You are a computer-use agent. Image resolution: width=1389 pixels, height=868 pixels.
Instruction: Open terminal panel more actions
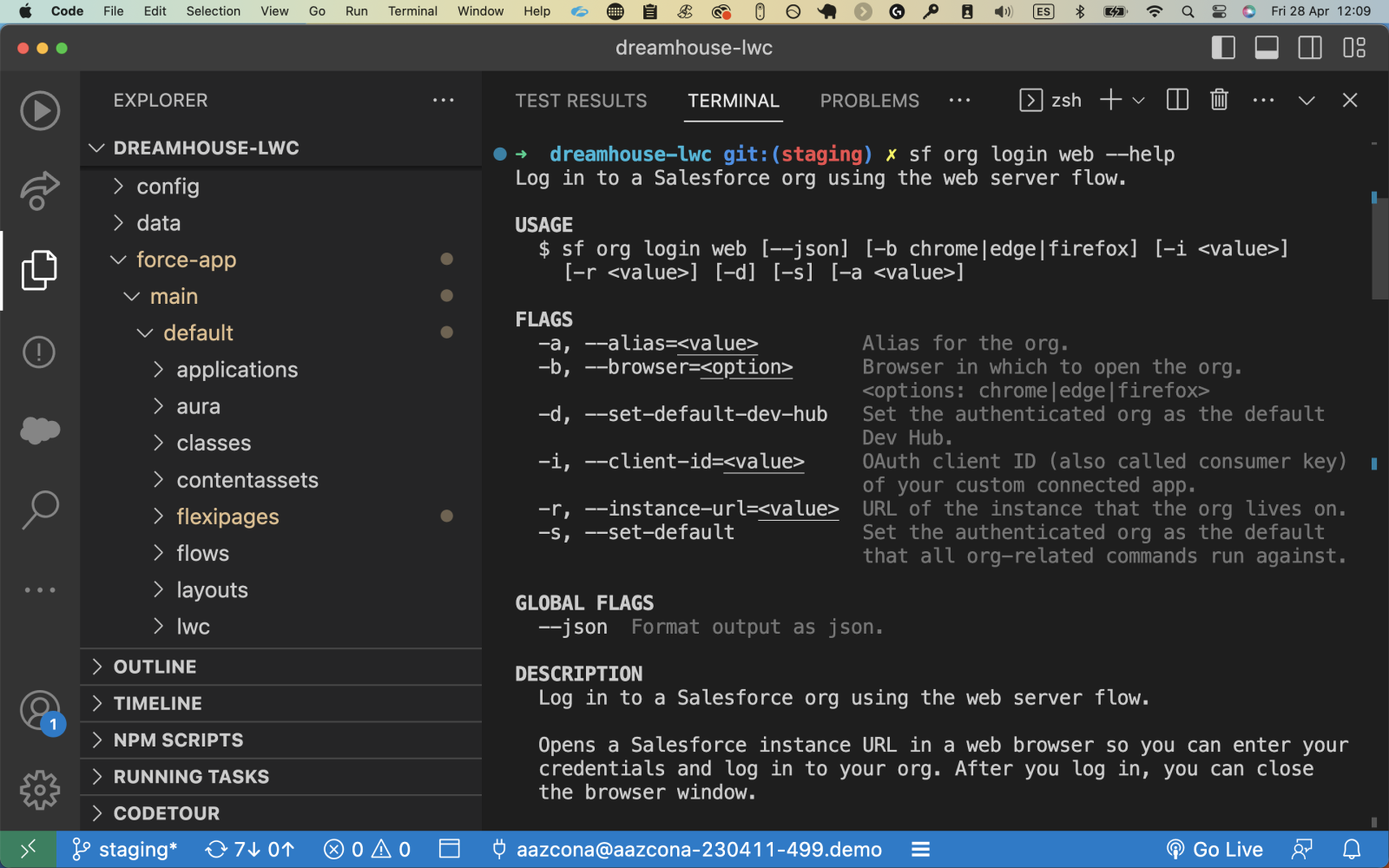(1263, 101)
